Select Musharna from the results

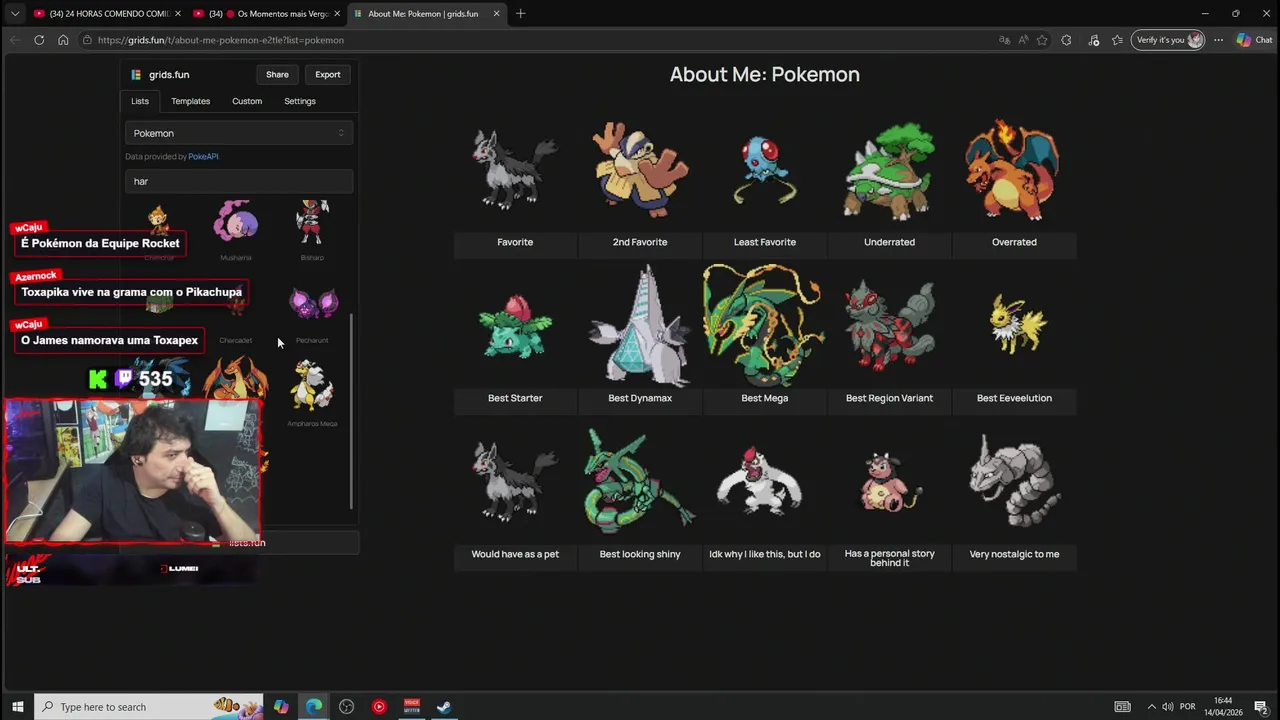click(236, 230)
